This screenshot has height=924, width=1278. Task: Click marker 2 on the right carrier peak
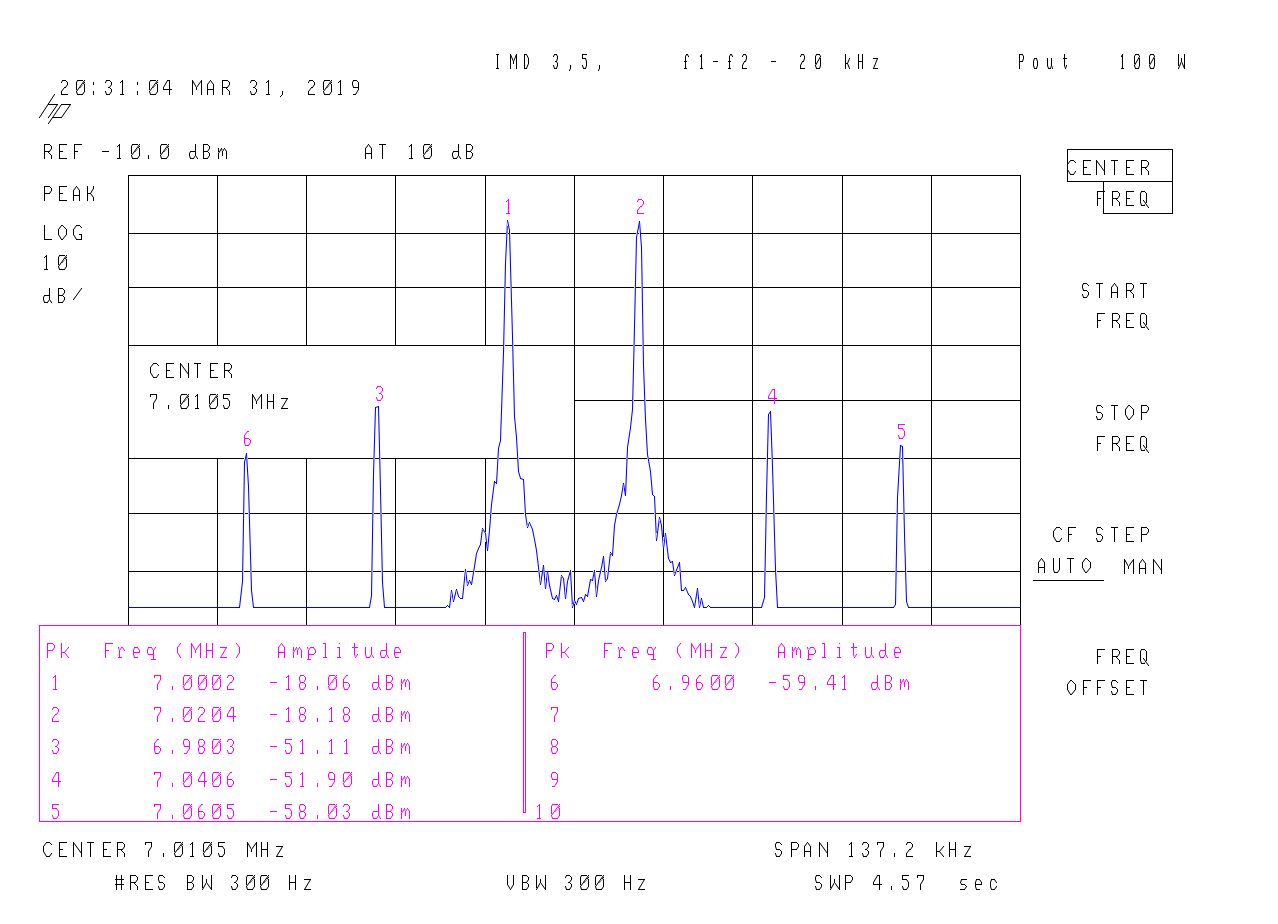tap(640, 208)
